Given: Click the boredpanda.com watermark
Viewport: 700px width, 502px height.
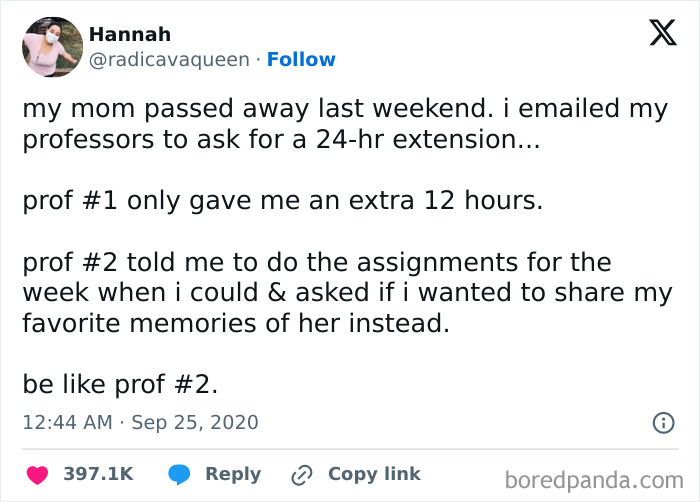Looking at the screenshot, I should click(601, 479).
